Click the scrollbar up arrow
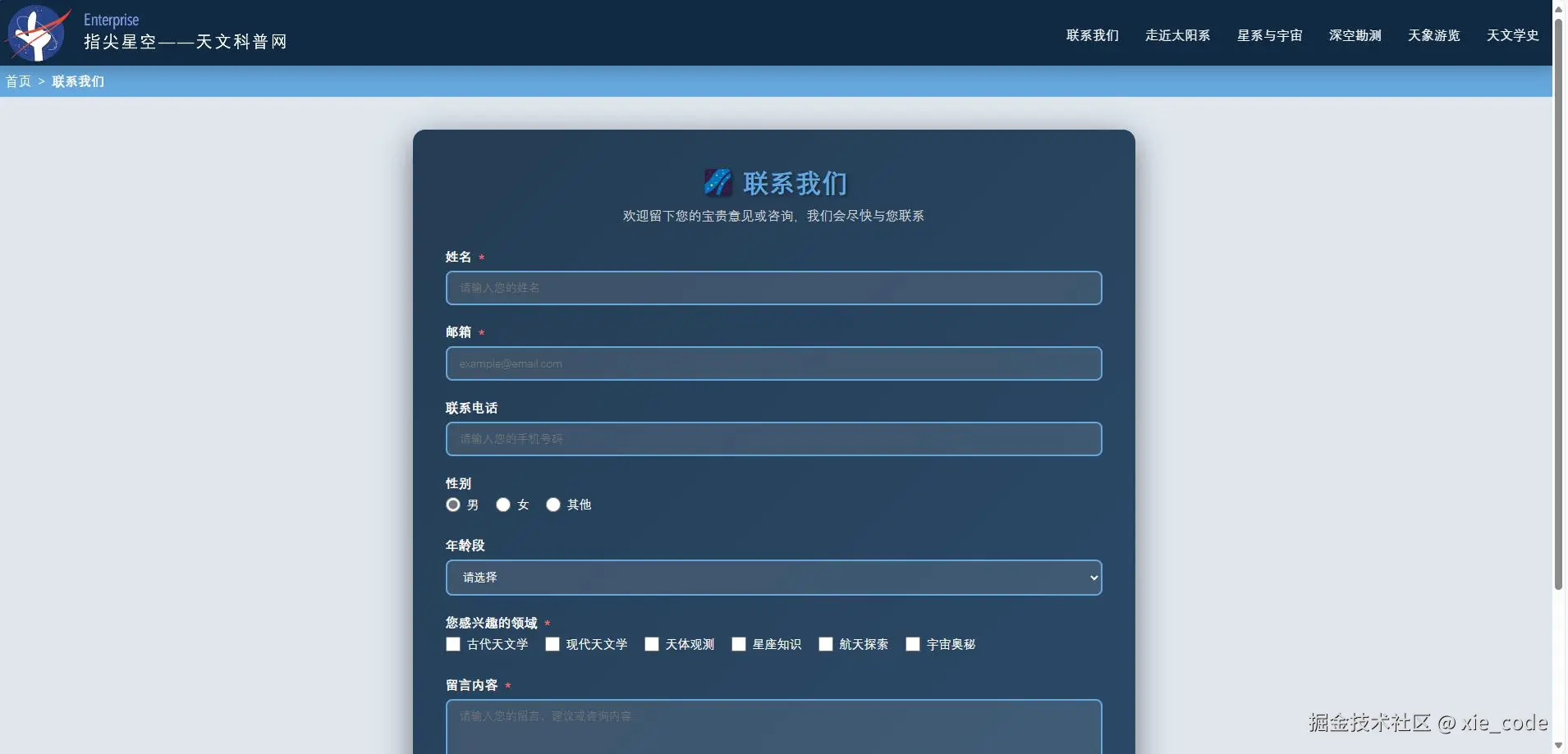 (x=1558, y=8)
